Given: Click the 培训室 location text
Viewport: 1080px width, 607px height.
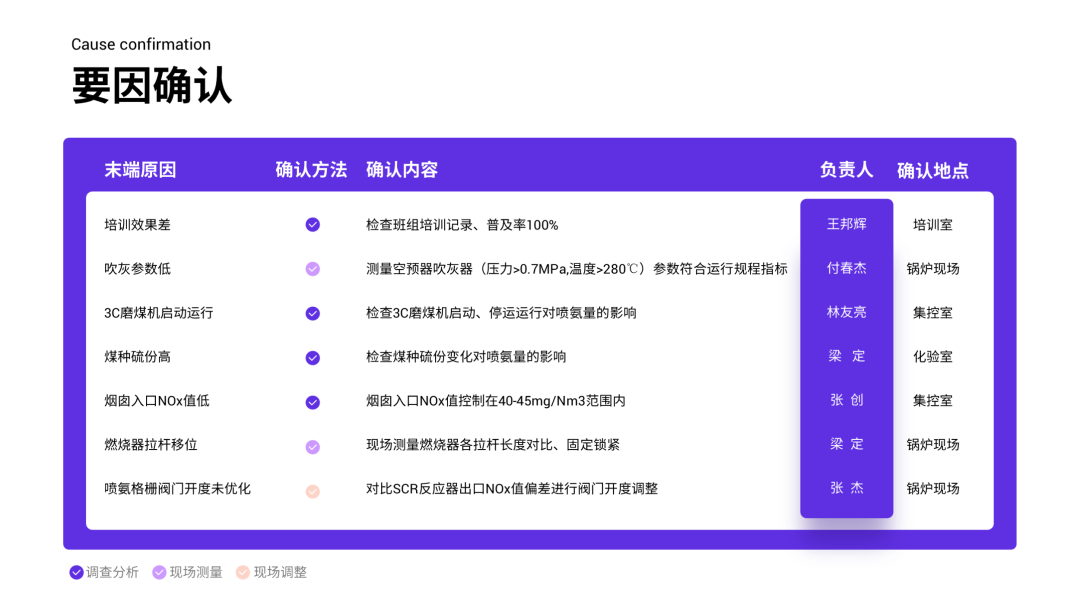Looking at the screenshot, I should click(932, 224).
